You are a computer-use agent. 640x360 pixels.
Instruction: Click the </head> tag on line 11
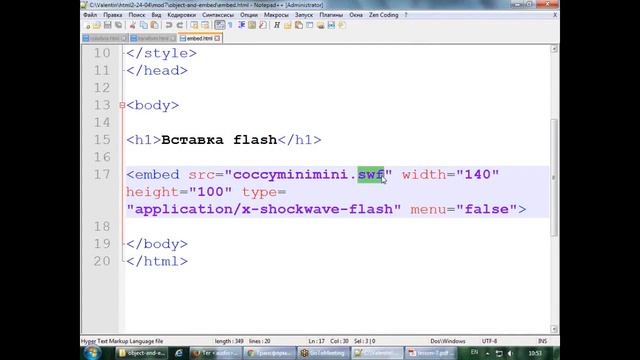coord(157,71)
